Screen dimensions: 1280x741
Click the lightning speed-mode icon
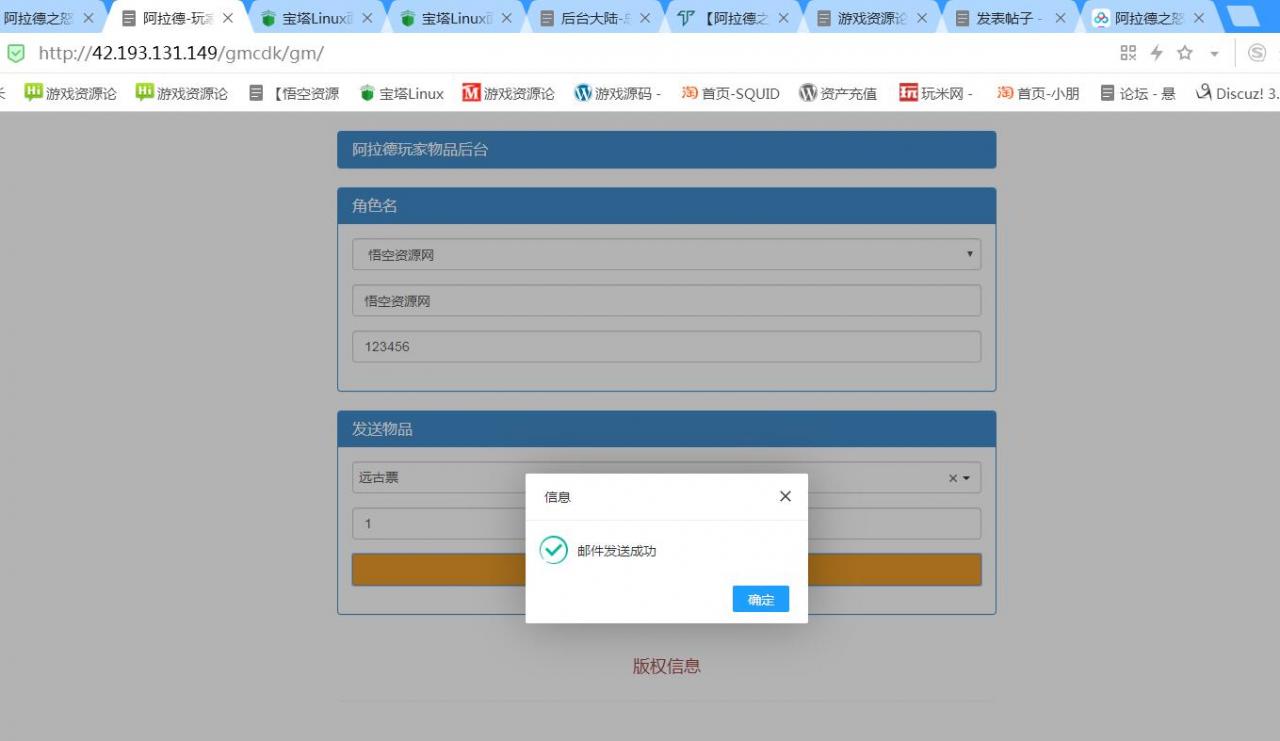[x=1155, y=53]
